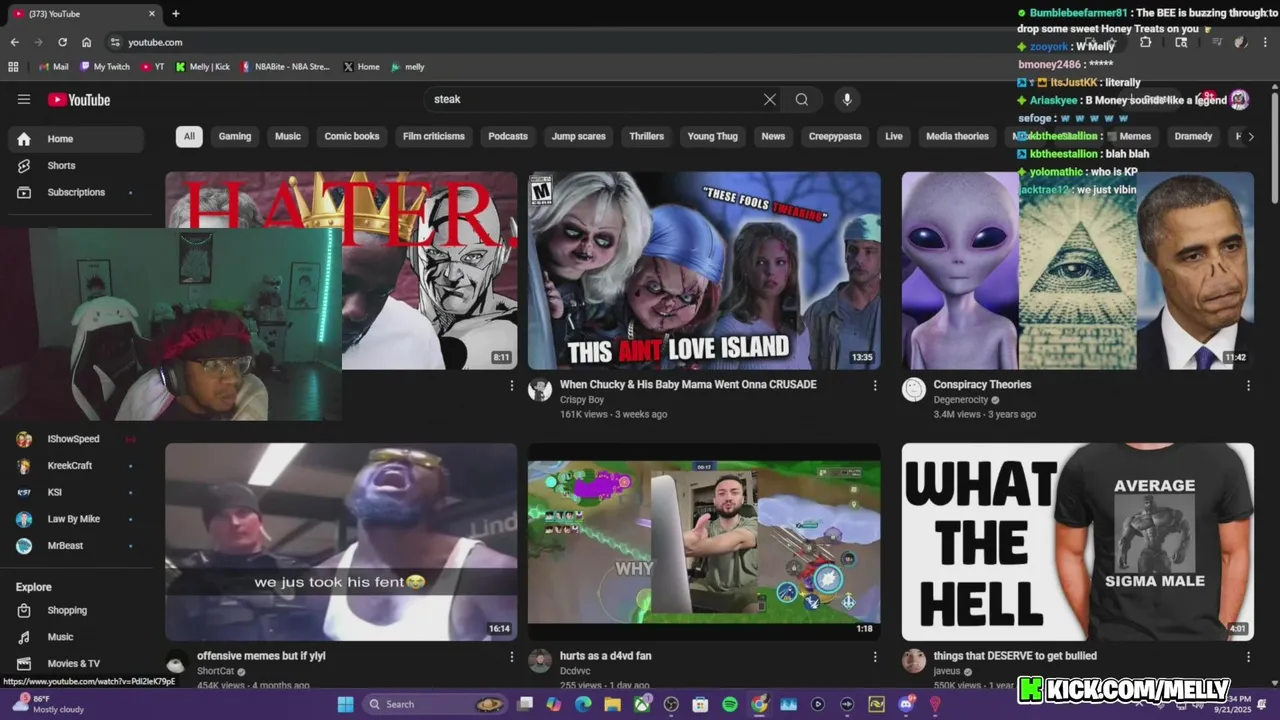This screenshot has width=1280, height=720.
Task: Open Subscriptions in sidebar
Action: click(76, 192)
